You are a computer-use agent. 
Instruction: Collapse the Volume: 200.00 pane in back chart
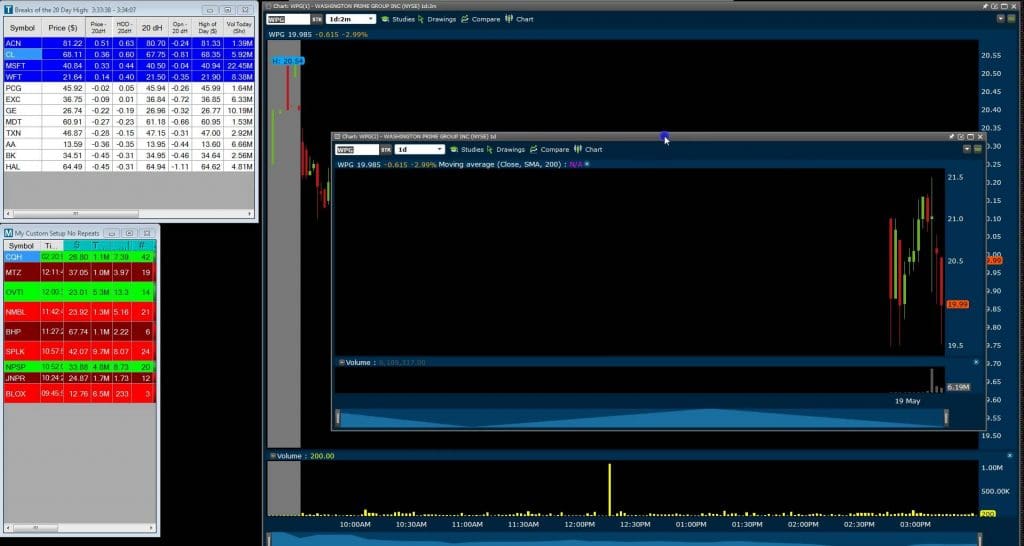tap(272, 456)
